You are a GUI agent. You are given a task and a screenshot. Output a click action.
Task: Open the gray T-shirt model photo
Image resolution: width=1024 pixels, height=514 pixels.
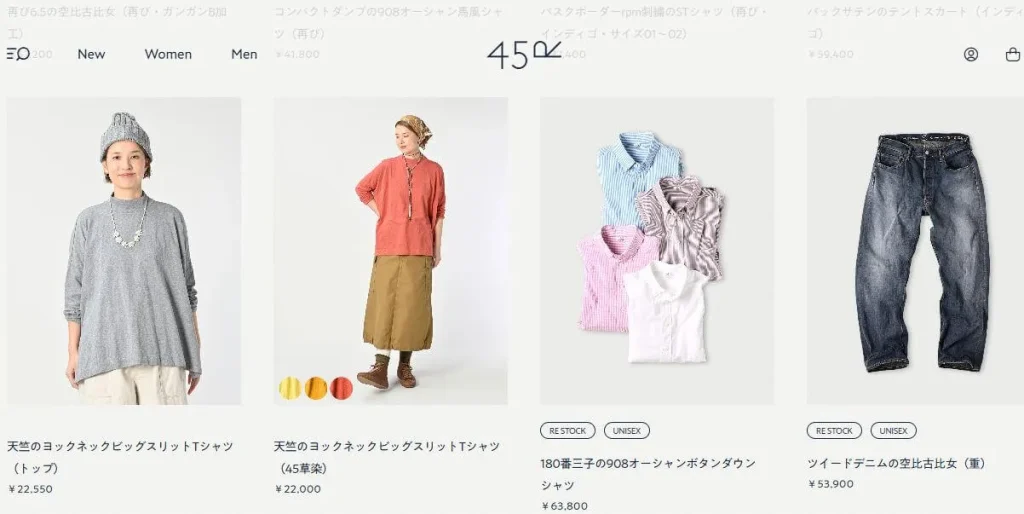[124, 251]
